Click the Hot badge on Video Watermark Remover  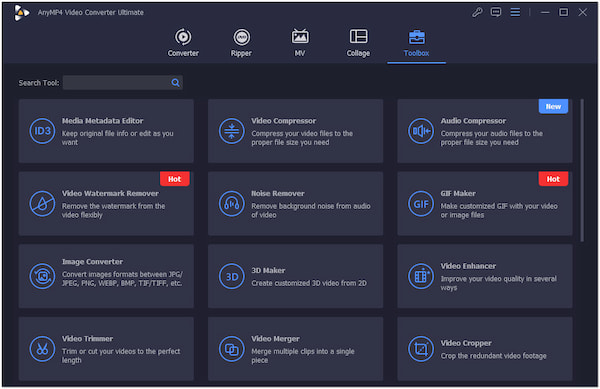[174, 179]
